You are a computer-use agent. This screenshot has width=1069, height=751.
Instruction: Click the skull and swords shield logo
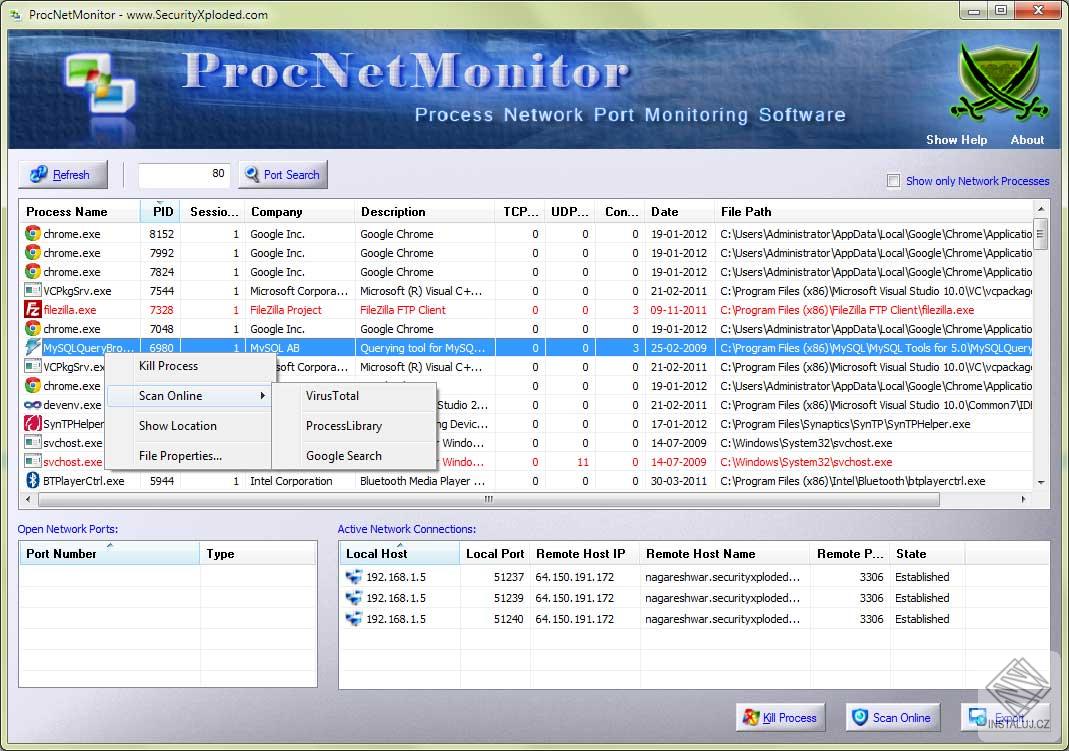(x=999, y=82)
